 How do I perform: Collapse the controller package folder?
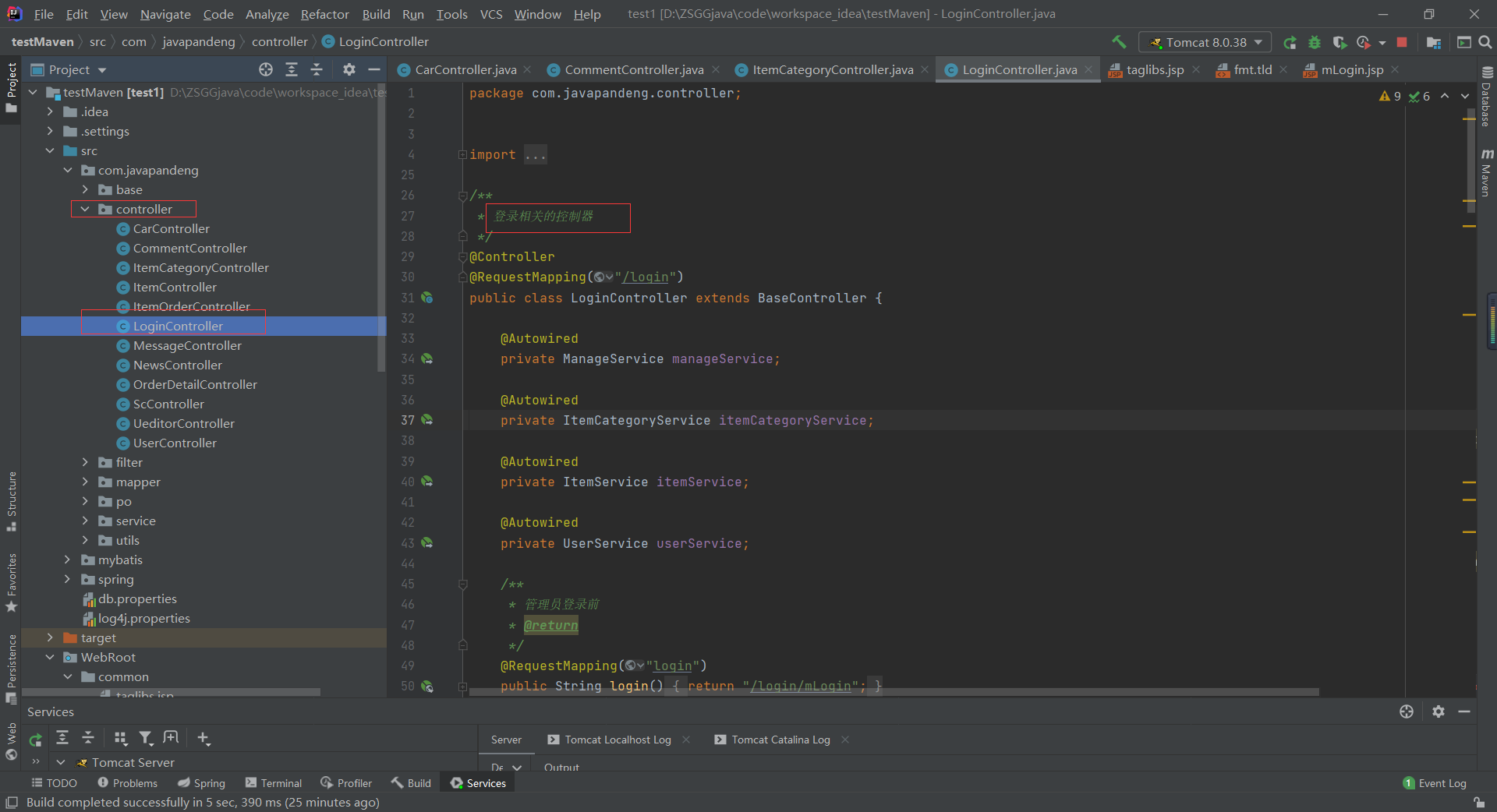click(x=85, y=210)
